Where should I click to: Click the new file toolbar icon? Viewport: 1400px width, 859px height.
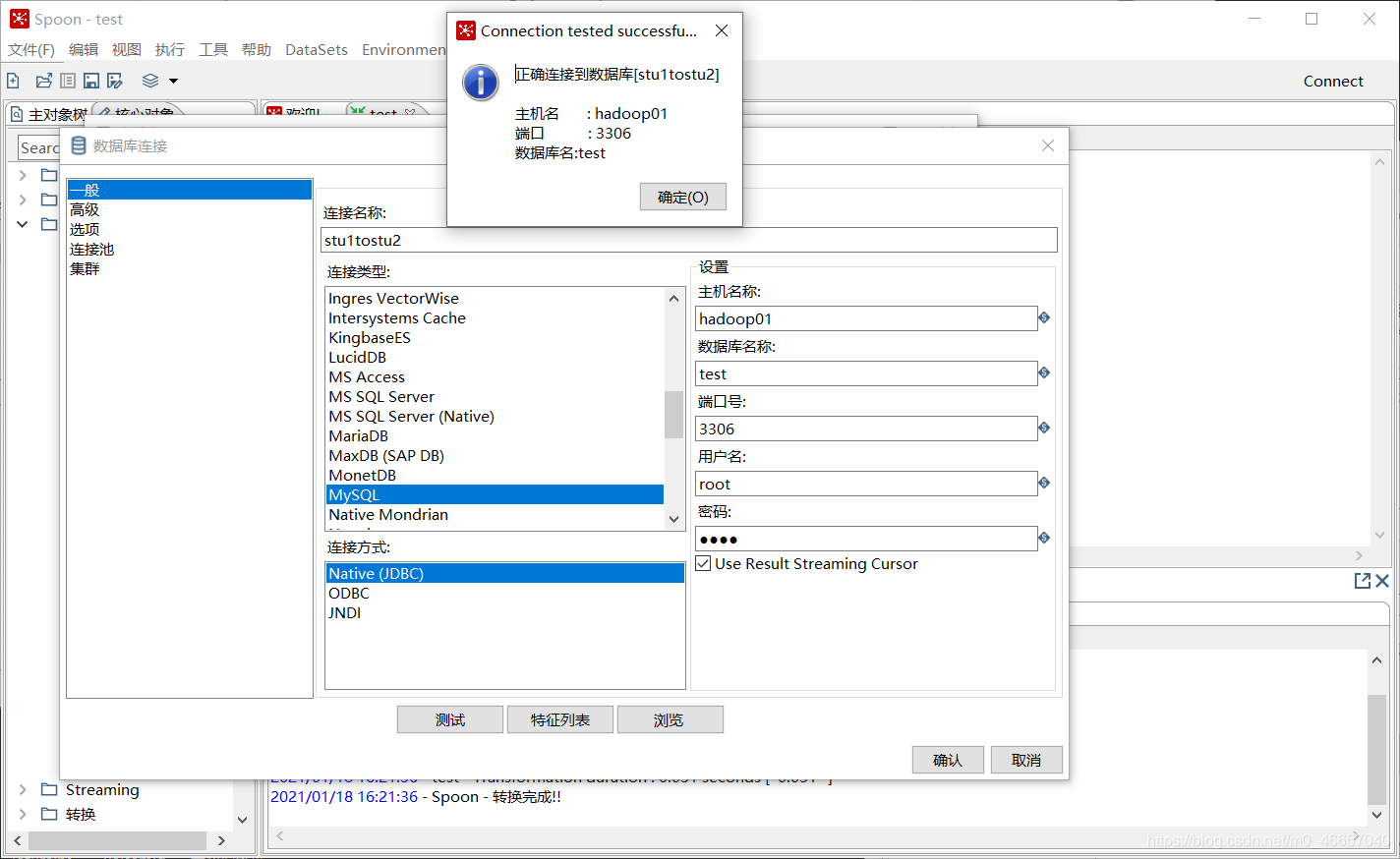point(13,81)
